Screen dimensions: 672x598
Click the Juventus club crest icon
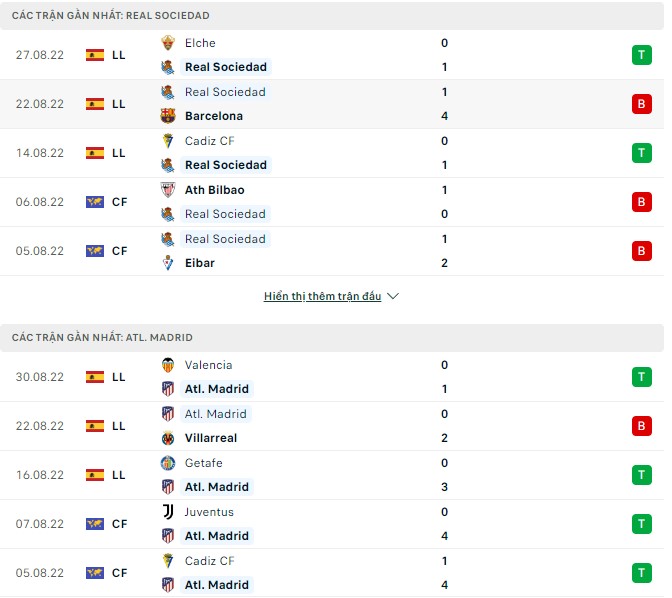click(x=168, y=512)
